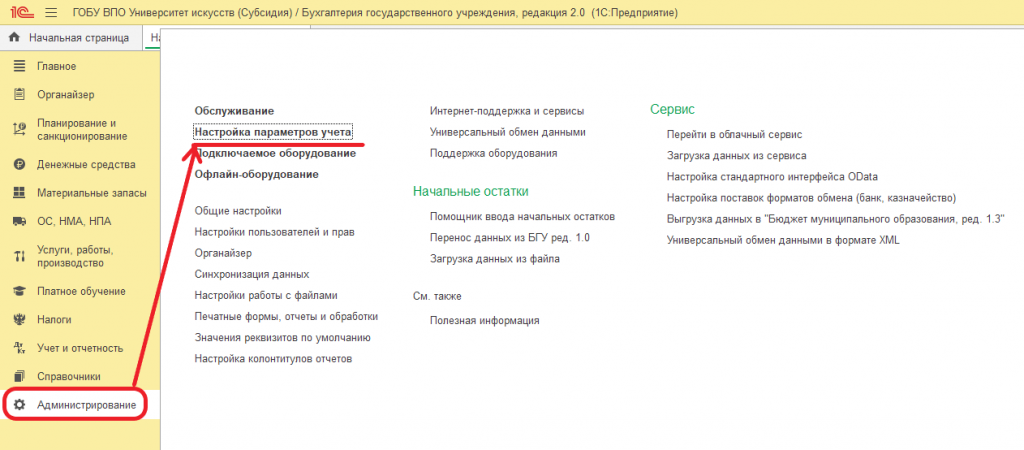Open Значения реквизитов по умолчанию
Screen dimensions: 1024x450
pyautogui.click(x=283, y=338)
